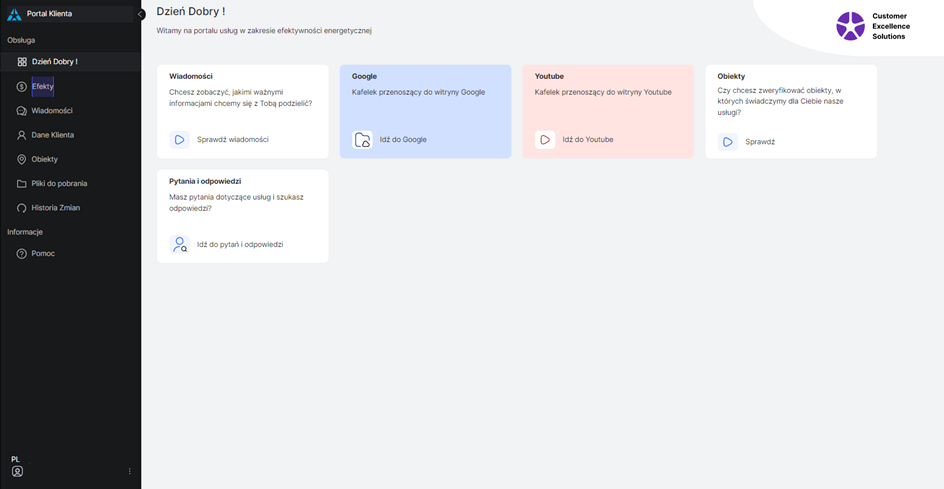
Task: Click the Pomoc question mark icon
Action: 22,254
